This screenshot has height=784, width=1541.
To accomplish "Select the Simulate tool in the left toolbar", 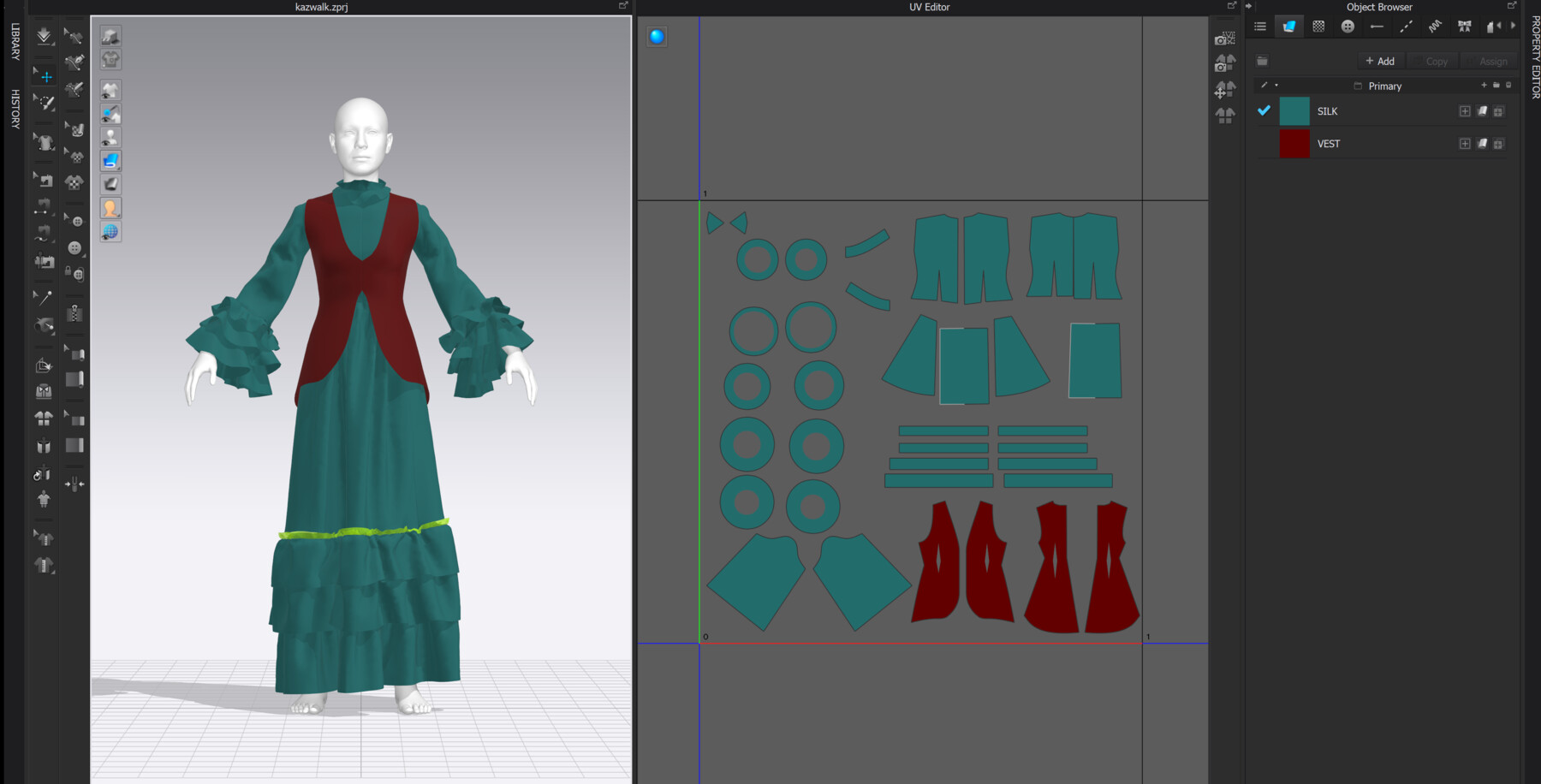I will (43, 35).
